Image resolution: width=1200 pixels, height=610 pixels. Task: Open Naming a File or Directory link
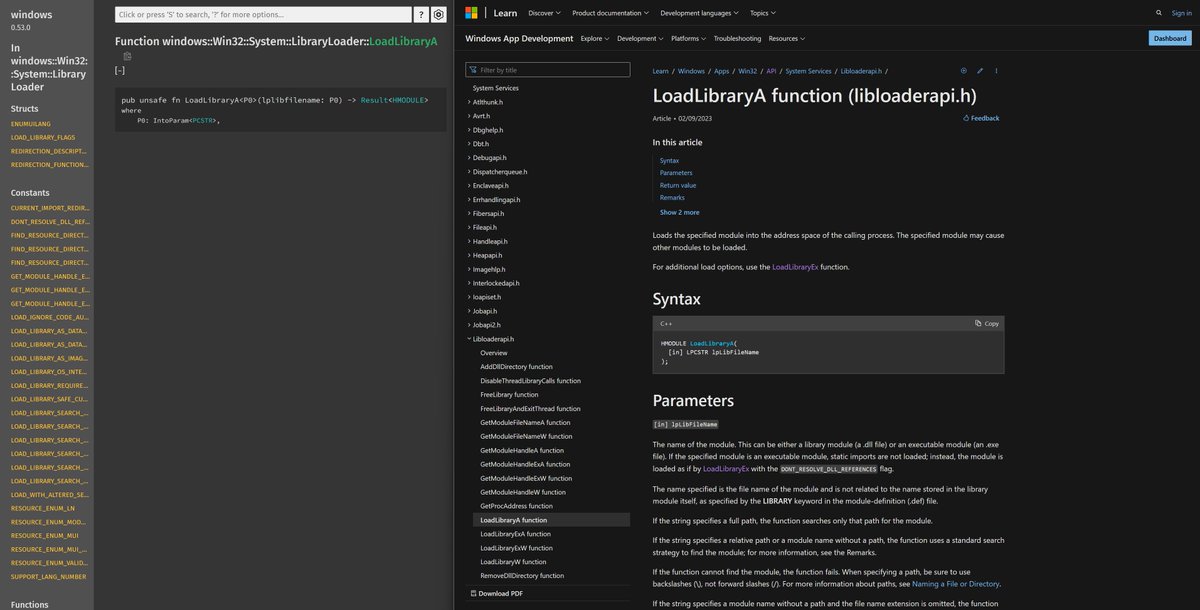click(955, 584)
